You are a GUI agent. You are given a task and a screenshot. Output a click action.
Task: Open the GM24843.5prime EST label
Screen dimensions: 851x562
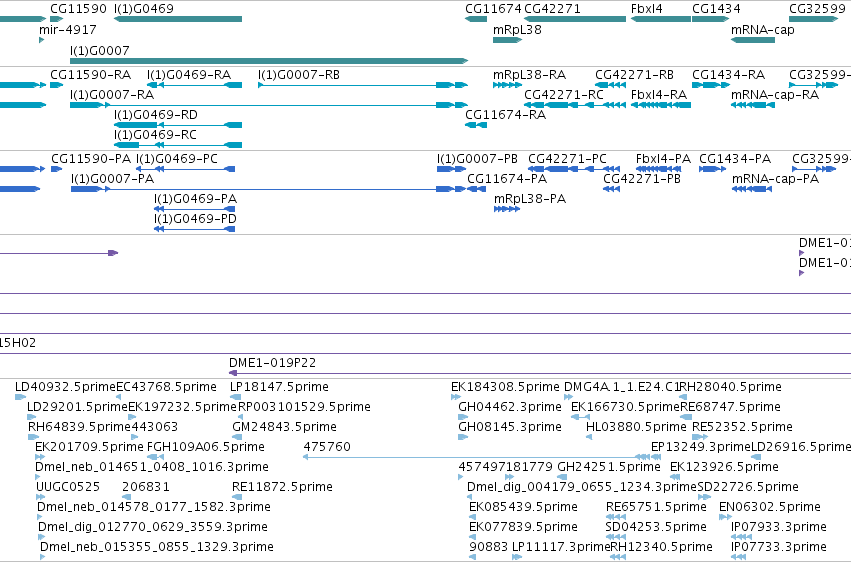[284, 427]
